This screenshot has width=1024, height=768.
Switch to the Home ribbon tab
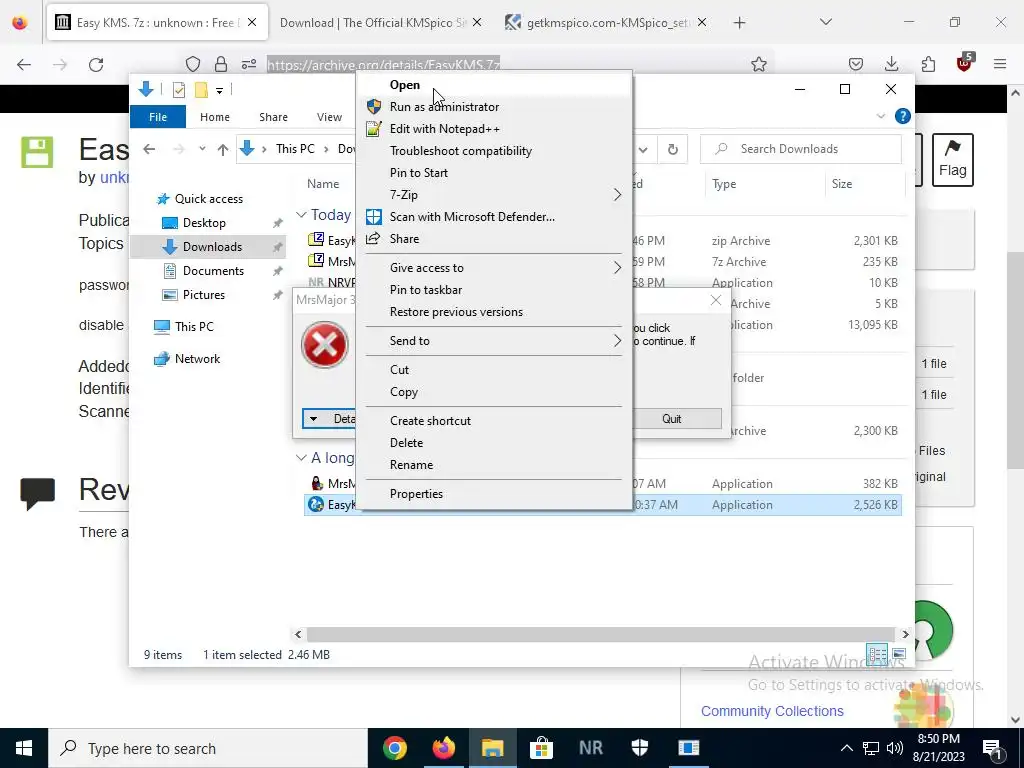[x=215, y=117]
